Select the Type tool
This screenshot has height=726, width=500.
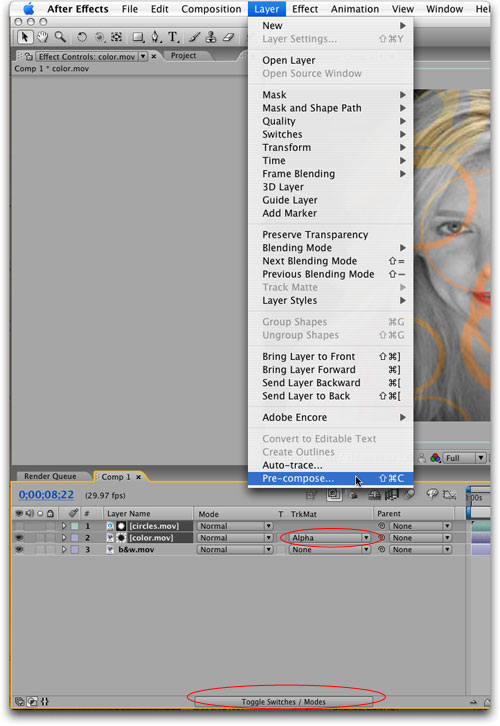point(173,37)
